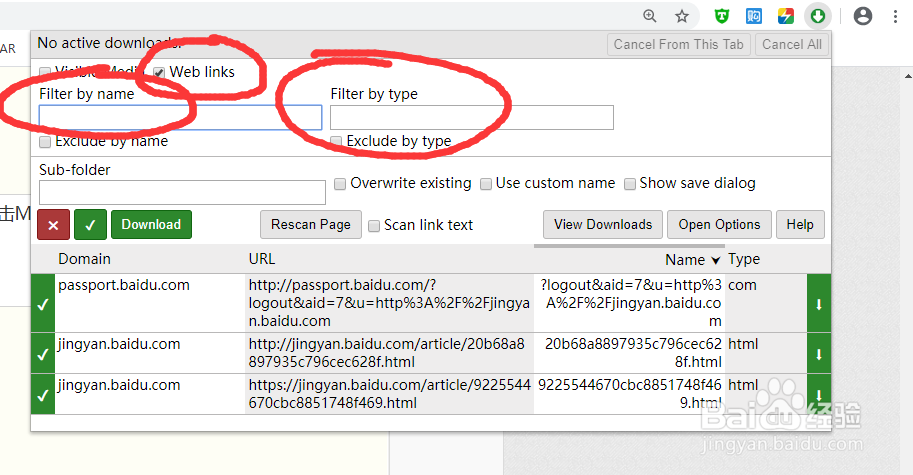The width and height of the screenshot is (913, 475).
Task: Click the Type column header
Action: coord(744,259)
